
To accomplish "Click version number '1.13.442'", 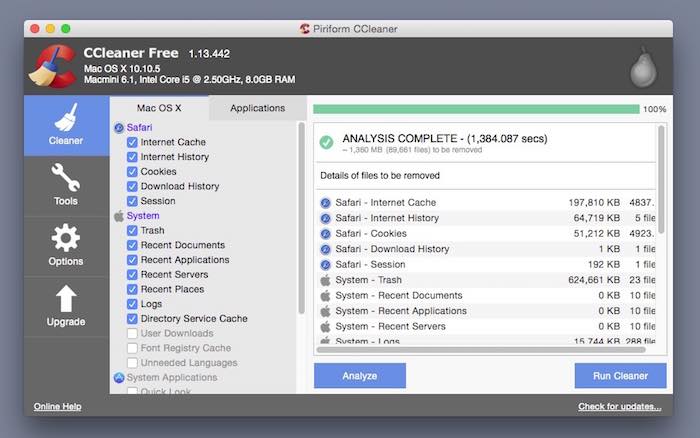I will click(x=209, y=54).
